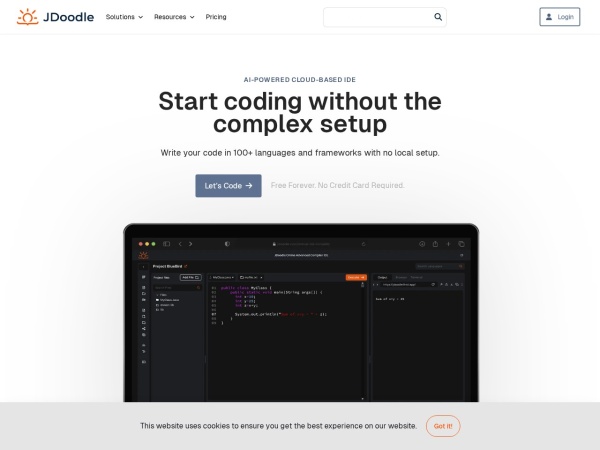600x450 pixels.
Task: Expand the Resources menu
Action: (x=174, y=17)
